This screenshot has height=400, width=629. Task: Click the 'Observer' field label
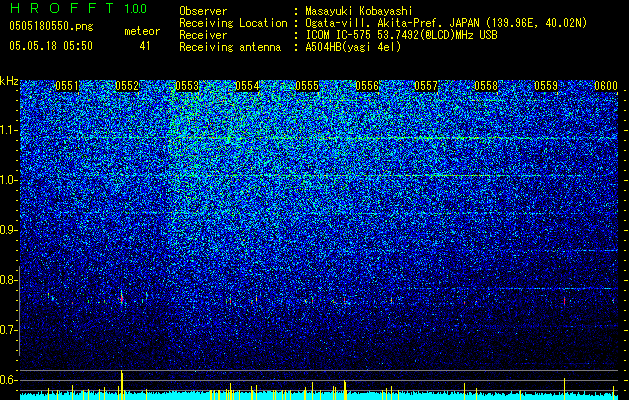(203, 11)
